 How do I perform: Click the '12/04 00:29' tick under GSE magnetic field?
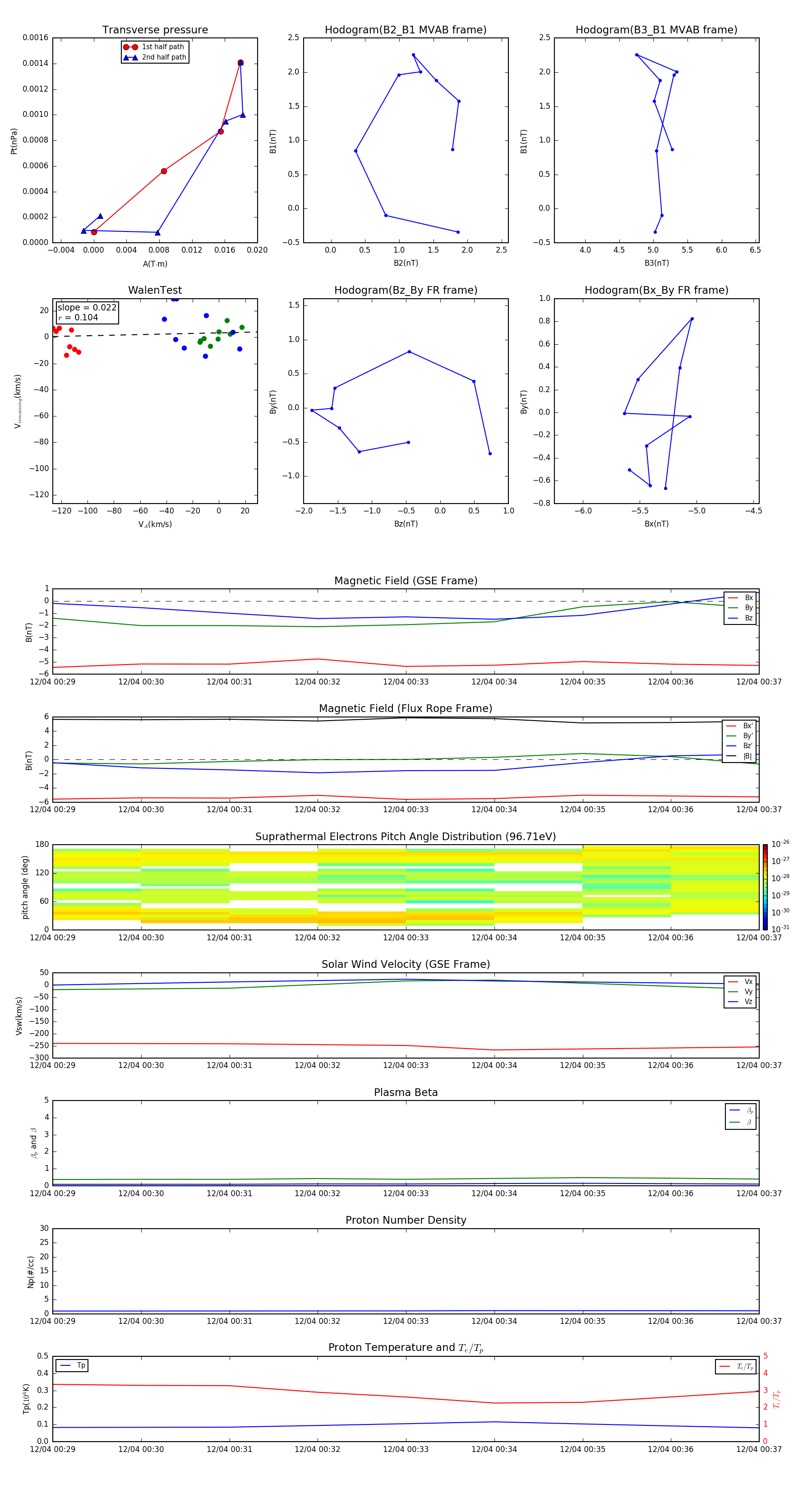click(53, 681)
